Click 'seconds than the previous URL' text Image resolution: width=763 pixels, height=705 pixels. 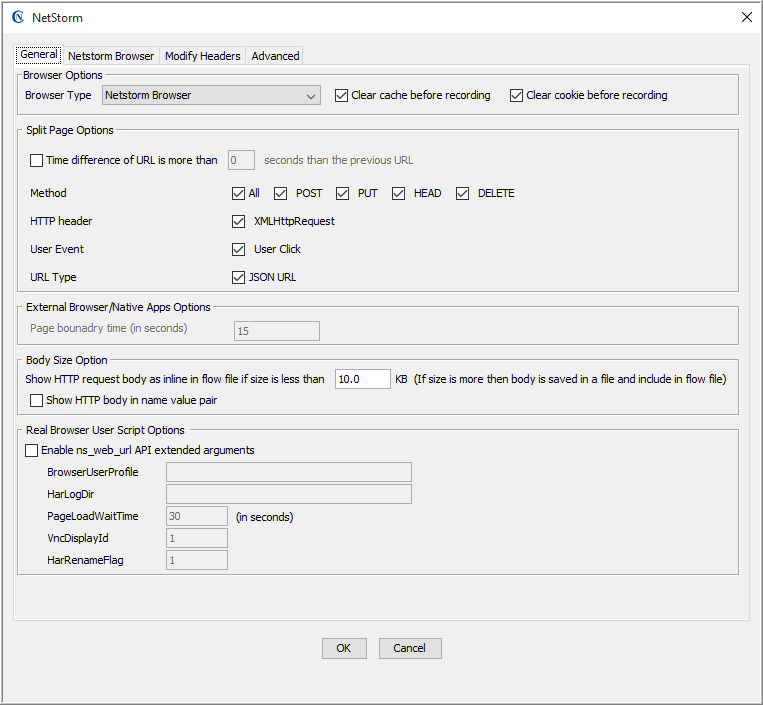339,160
